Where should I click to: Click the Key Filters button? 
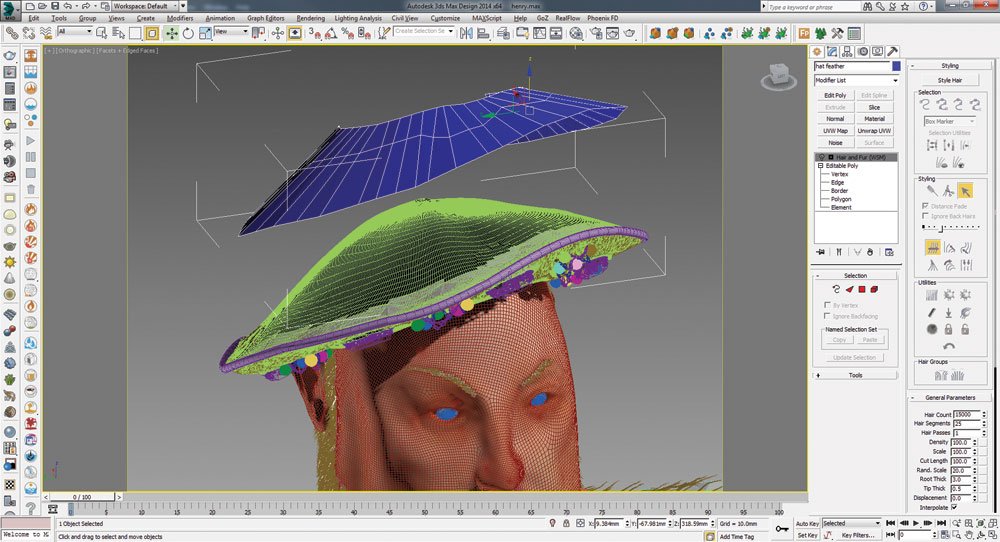tap(858, 536)
